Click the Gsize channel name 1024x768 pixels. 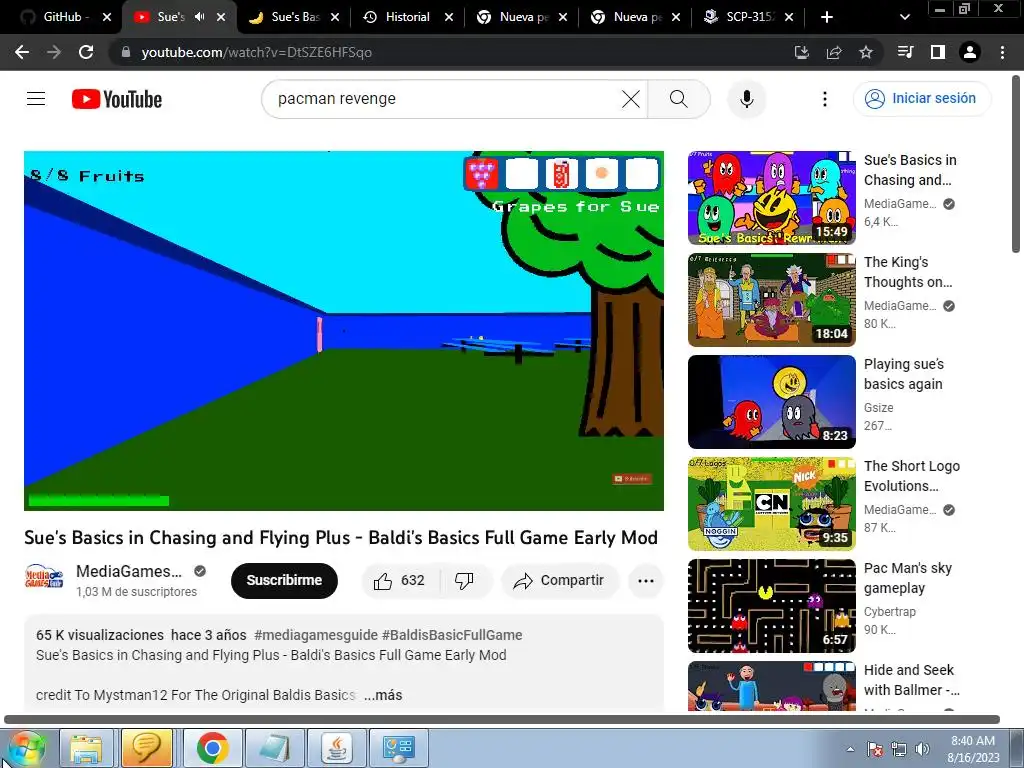pyautogui.click(x=878, y=408)
